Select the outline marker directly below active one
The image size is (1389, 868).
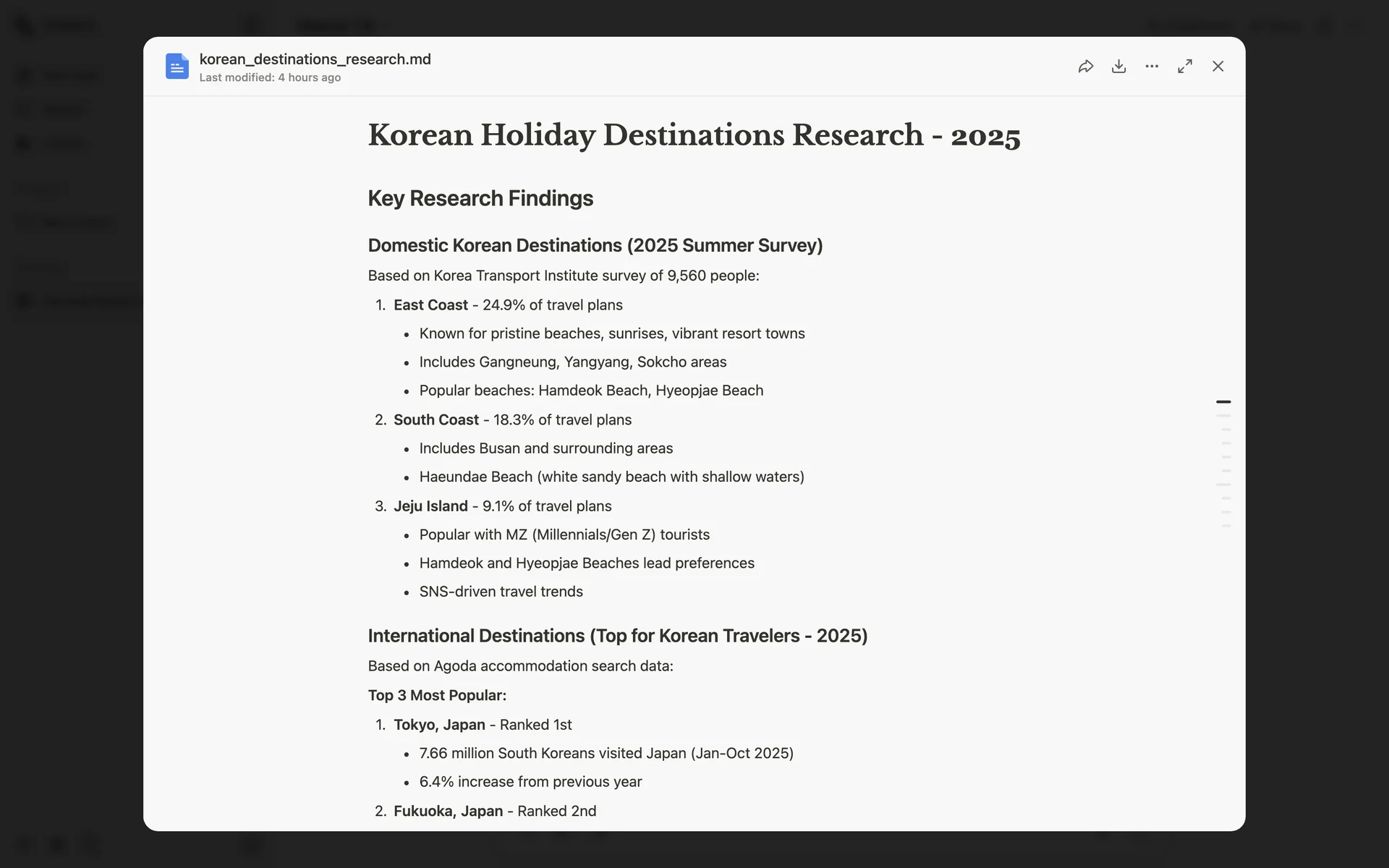pyautogui.click(x=1223, y=416)
